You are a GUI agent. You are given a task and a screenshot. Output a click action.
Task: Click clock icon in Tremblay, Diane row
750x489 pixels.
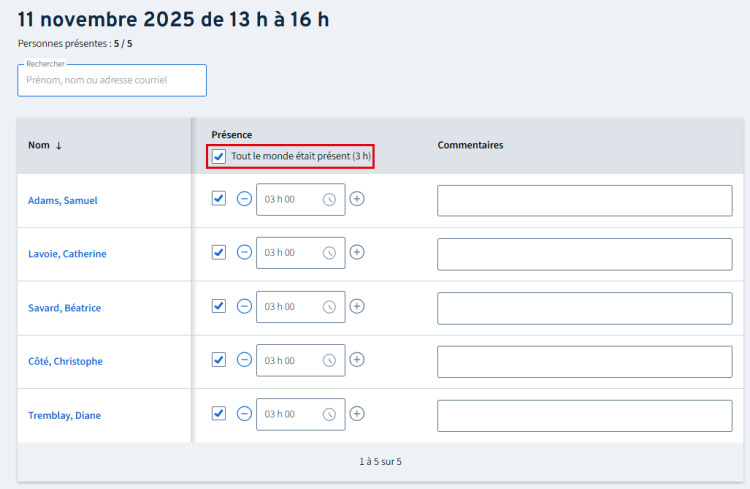tap(329, 414)
